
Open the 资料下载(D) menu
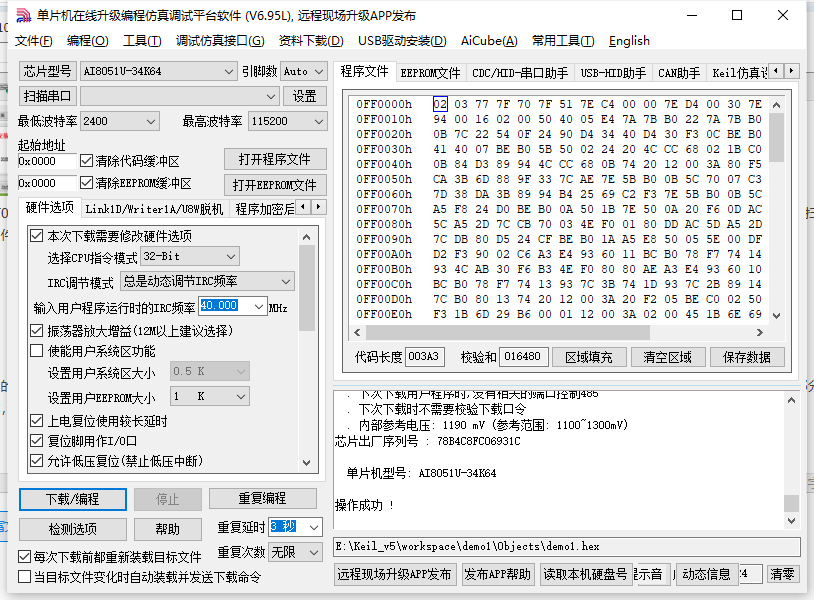[x=311, y=41]
